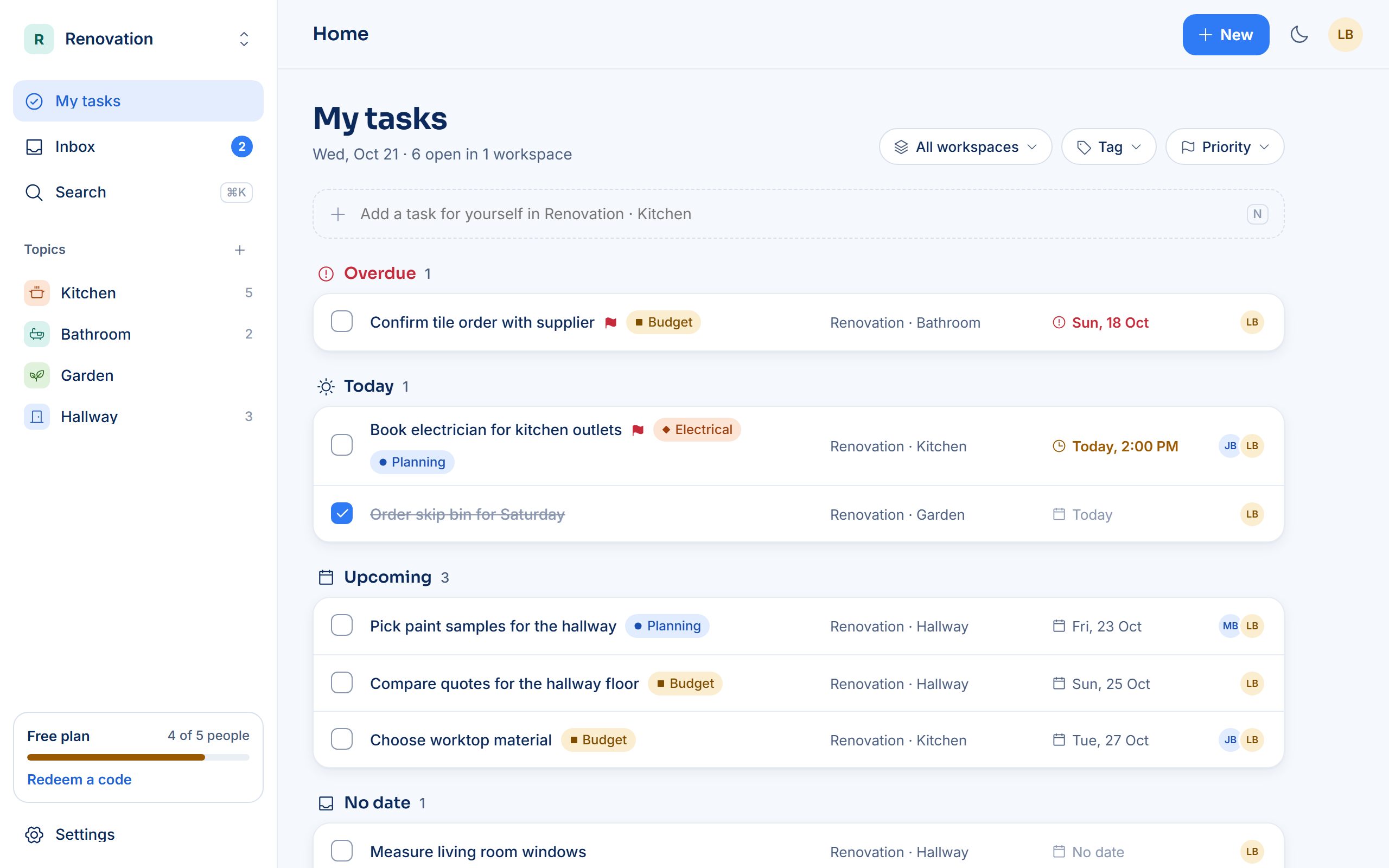Check off Pick paint samples for the hallway
1389x868 pixels.
pyautogui.click(x=341, y=625)
